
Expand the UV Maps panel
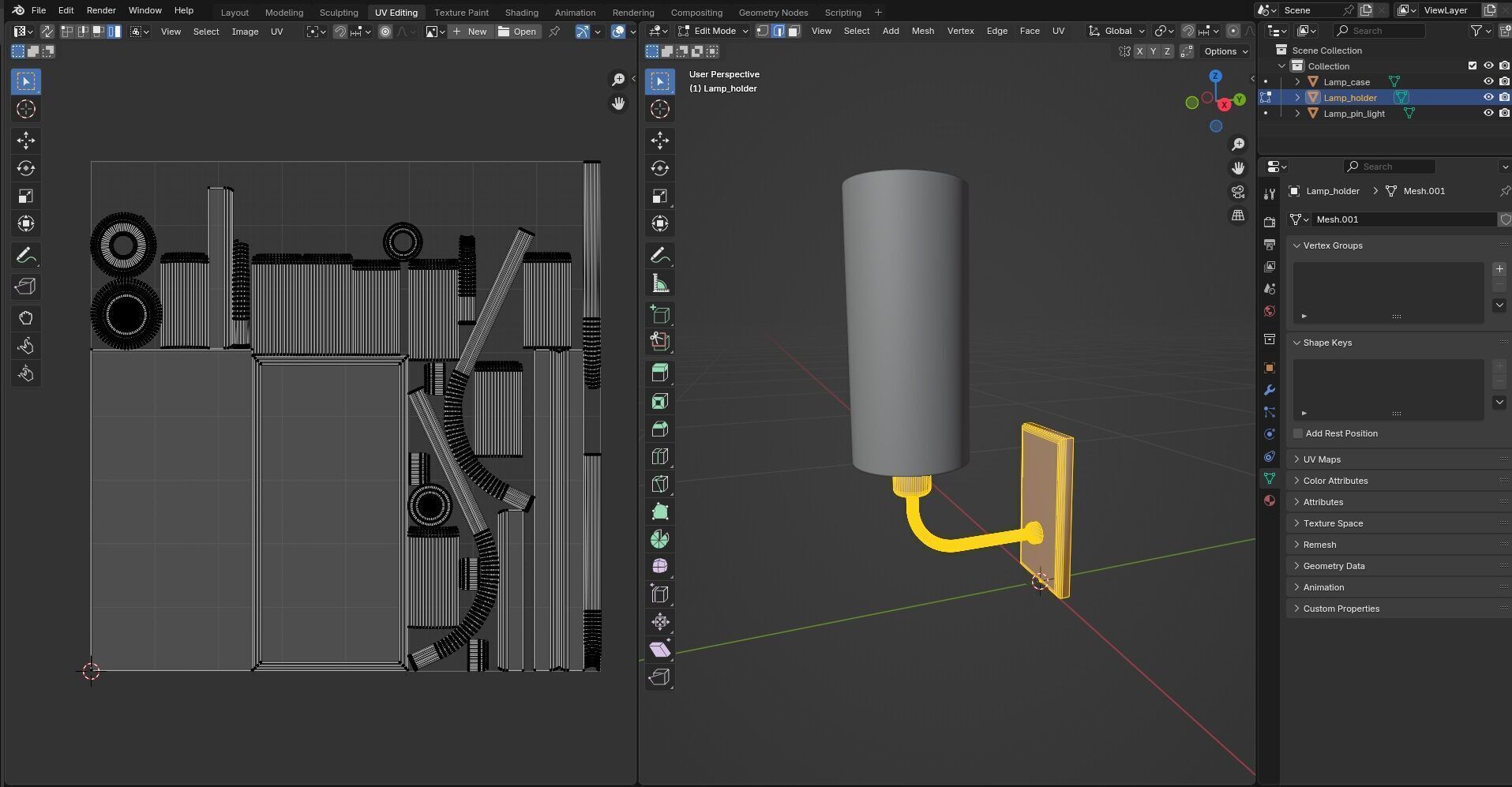1322,459
